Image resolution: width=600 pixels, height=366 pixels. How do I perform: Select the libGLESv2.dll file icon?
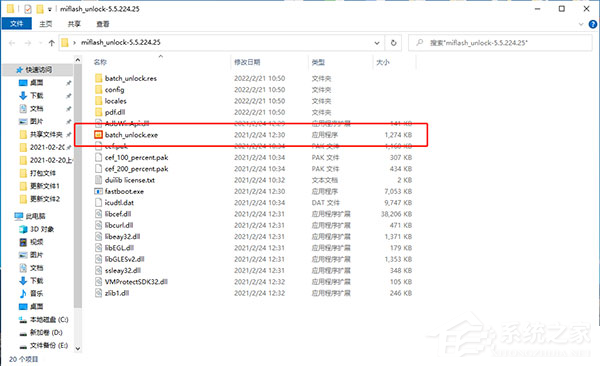point(99,259)
